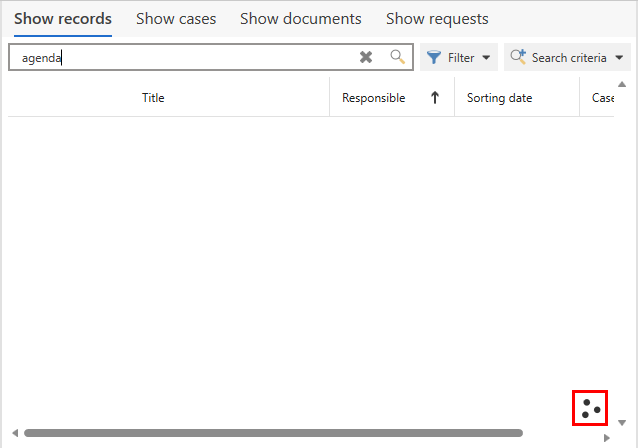
Task: Clear the search text with the X icon
Action: [x=366, y=57]
